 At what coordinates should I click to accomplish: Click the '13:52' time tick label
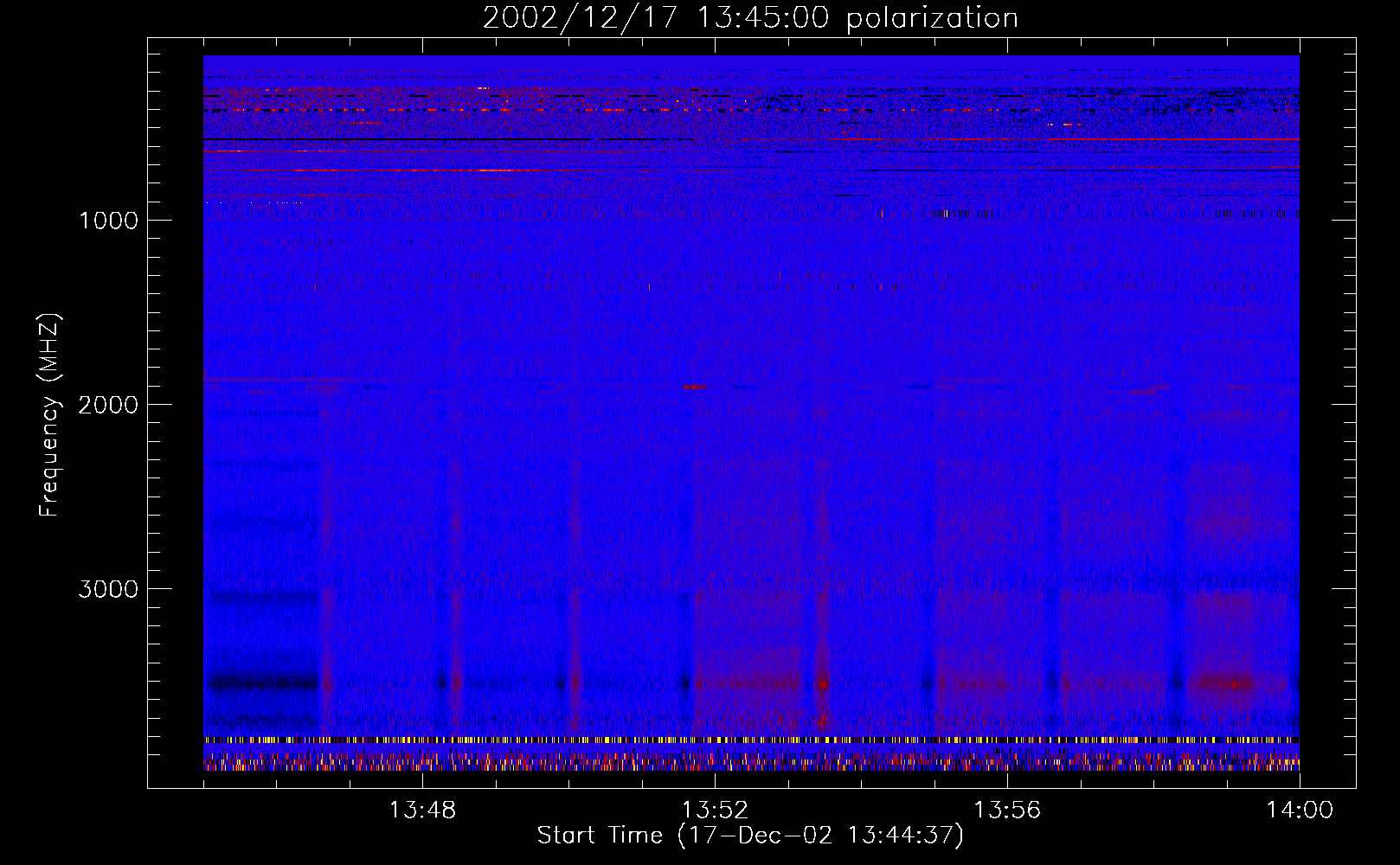click(715, 811)
